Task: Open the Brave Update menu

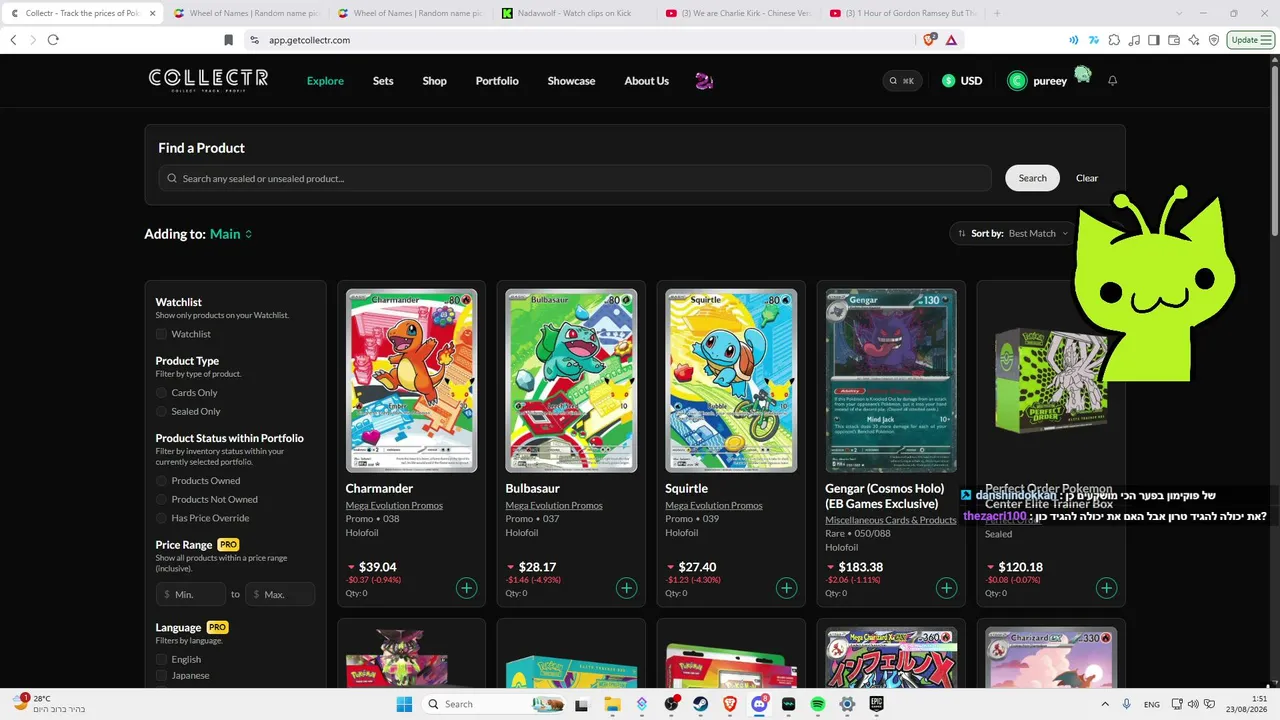Action: (1252, 40)
